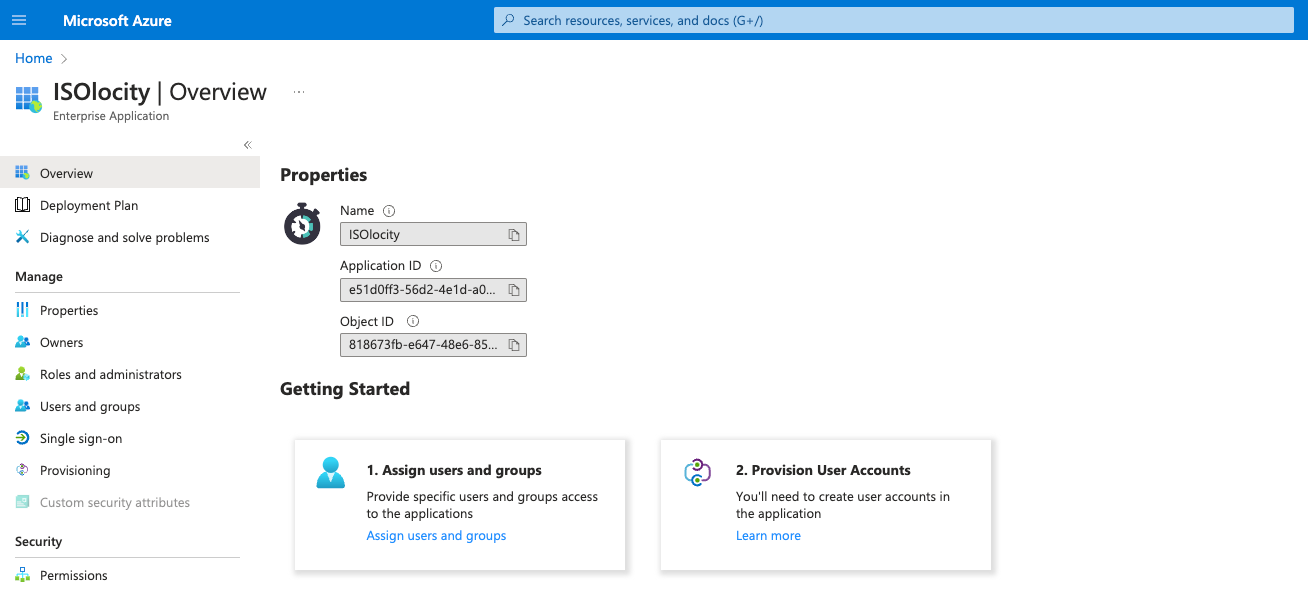The image size is (1308, 593).
Task: Click the Provisioning cycle icon
Action: coord(22,470)
